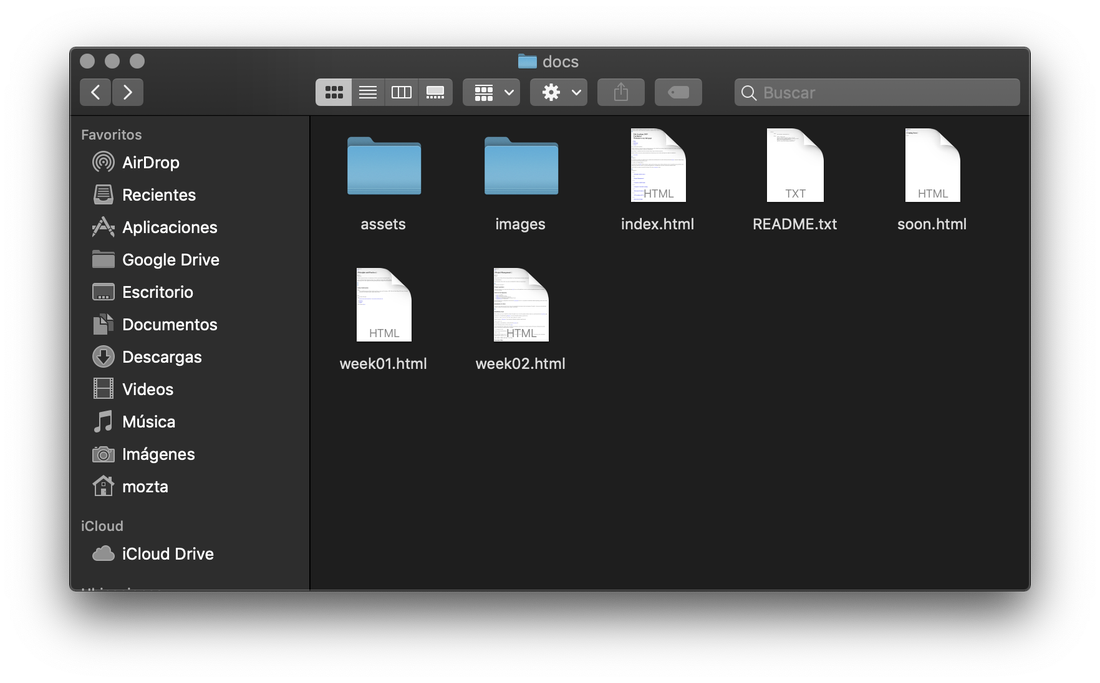
Task: Click the Imágenes camera icon
Action: pyautogui.click(x=103, y=454)
